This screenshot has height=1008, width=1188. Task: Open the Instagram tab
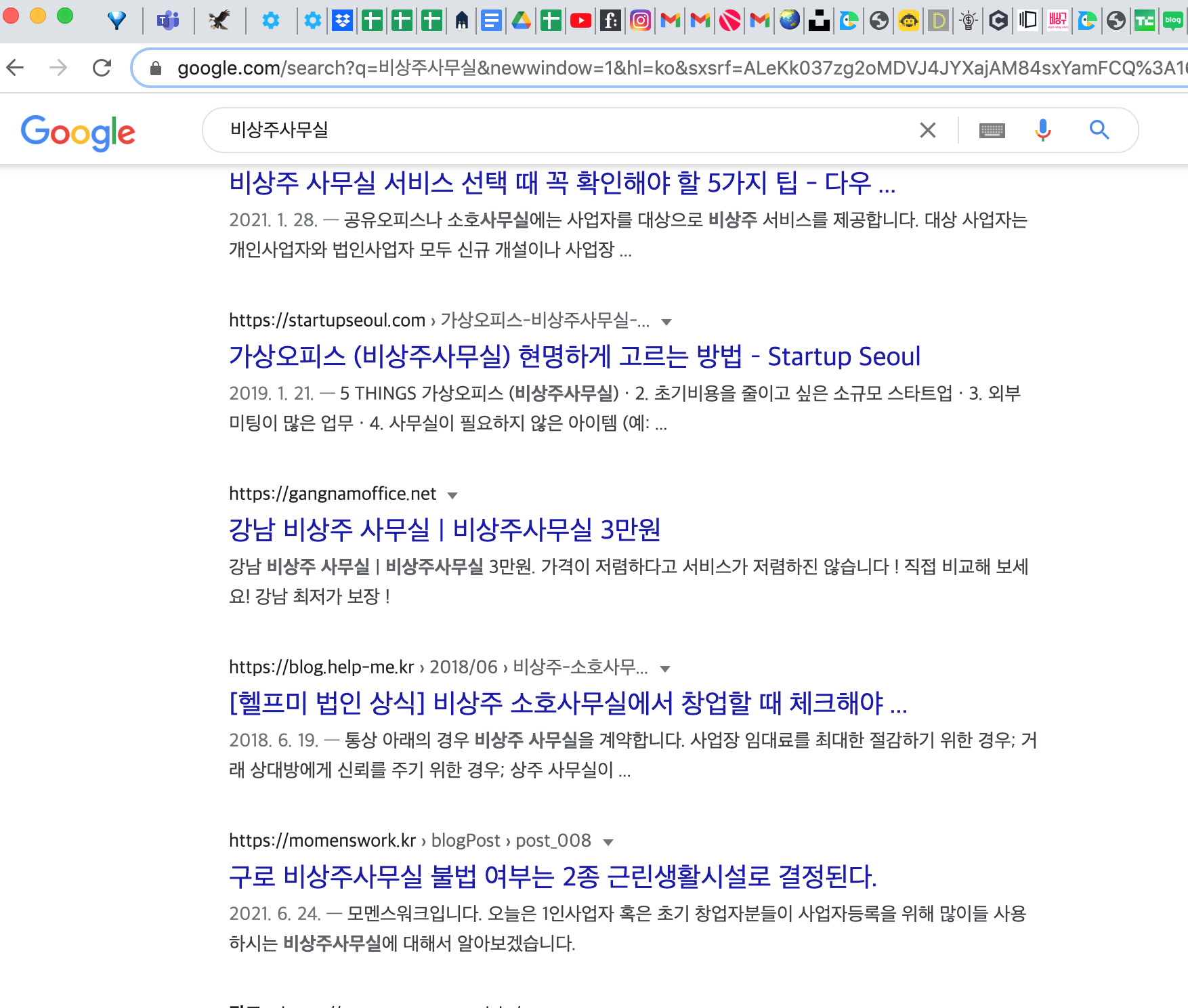tap(640, 20)
